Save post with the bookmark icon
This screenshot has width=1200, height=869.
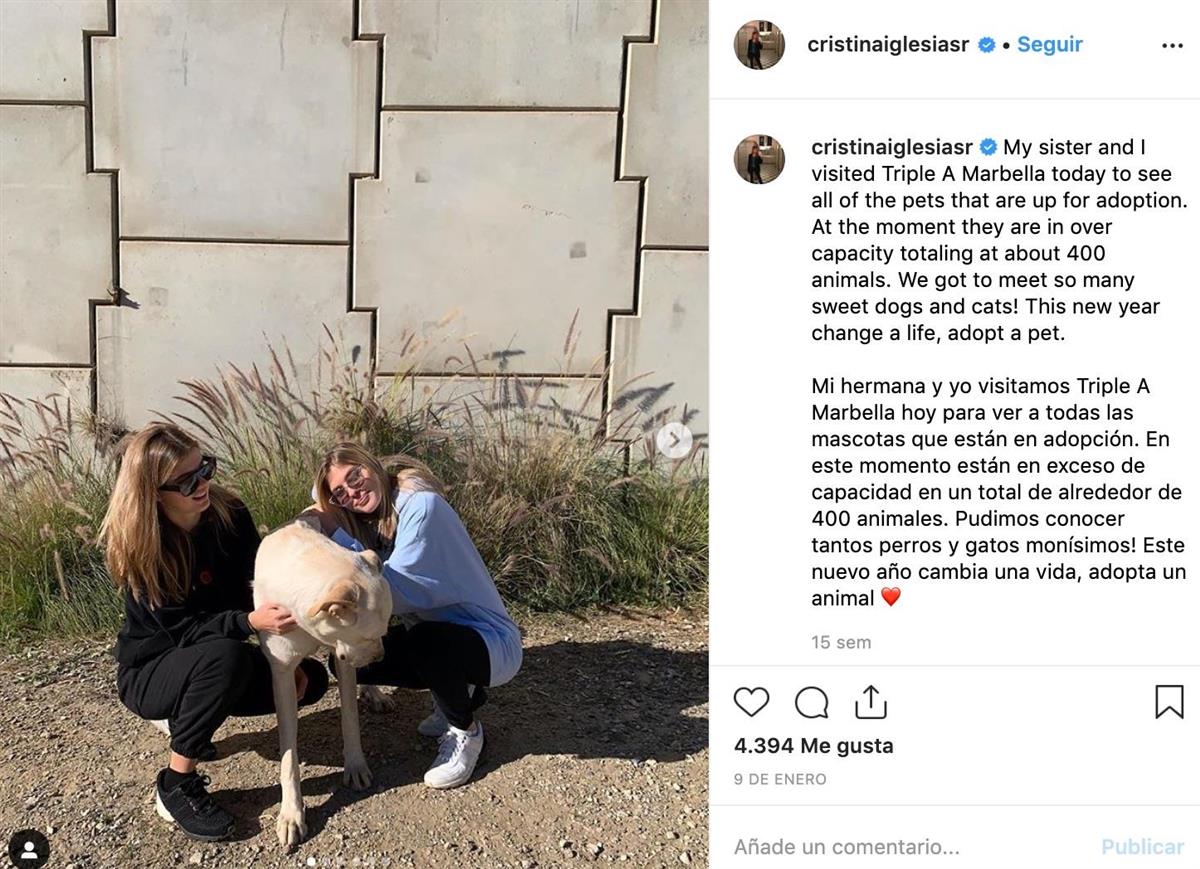coord(1169,702)
